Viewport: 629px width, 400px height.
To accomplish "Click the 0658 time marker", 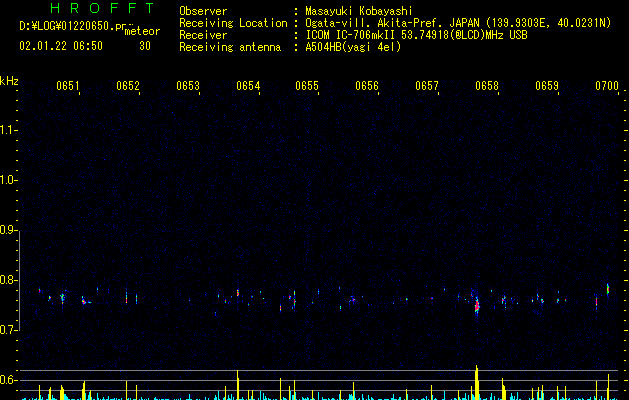I will pos(487,86).
